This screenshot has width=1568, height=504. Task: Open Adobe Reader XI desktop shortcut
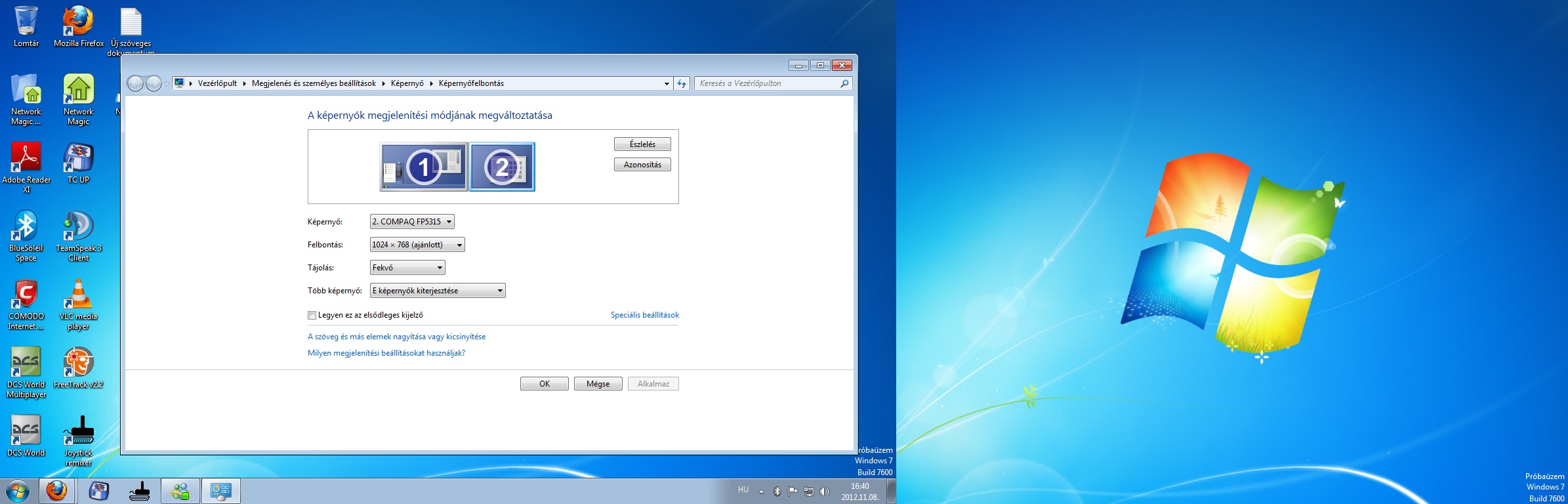point(26,168)
